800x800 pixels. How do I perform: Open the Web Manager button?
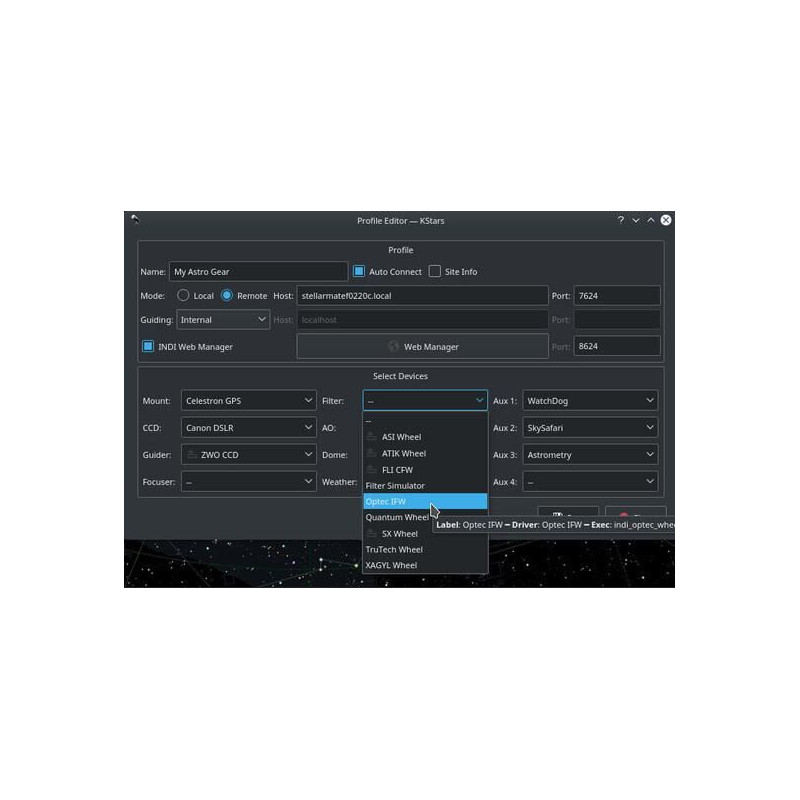(423, 347)
